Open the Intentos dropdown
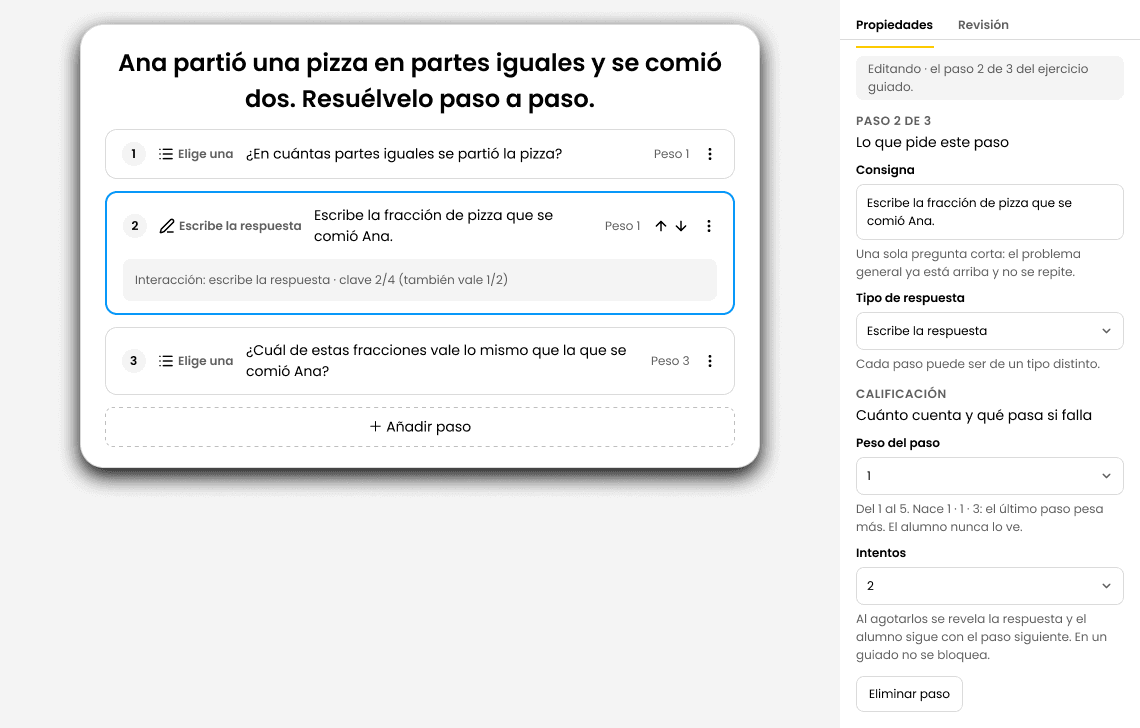 point(990,585)
